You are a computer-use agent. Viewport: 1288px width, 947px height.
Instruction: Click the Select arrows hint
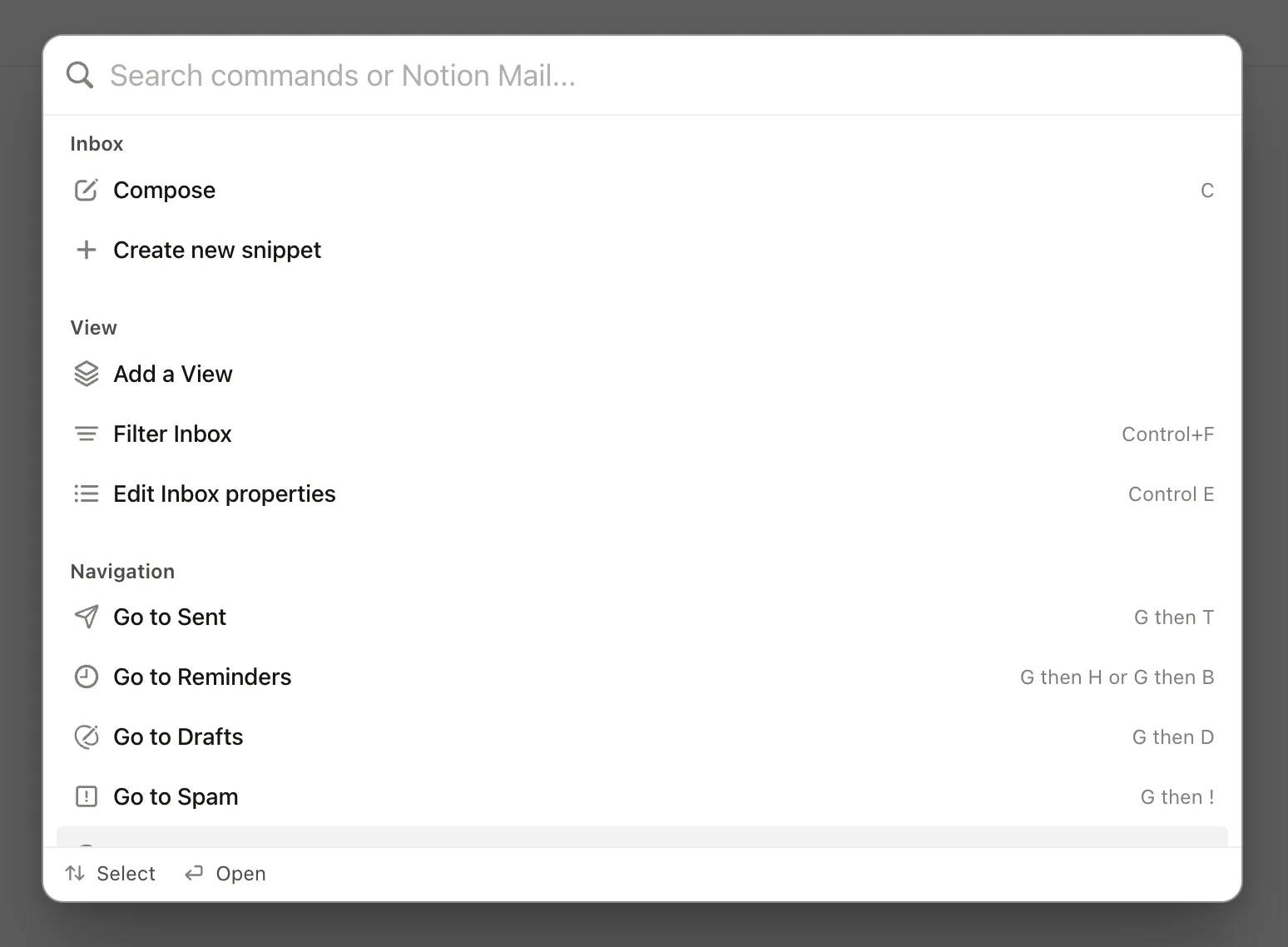111,874
